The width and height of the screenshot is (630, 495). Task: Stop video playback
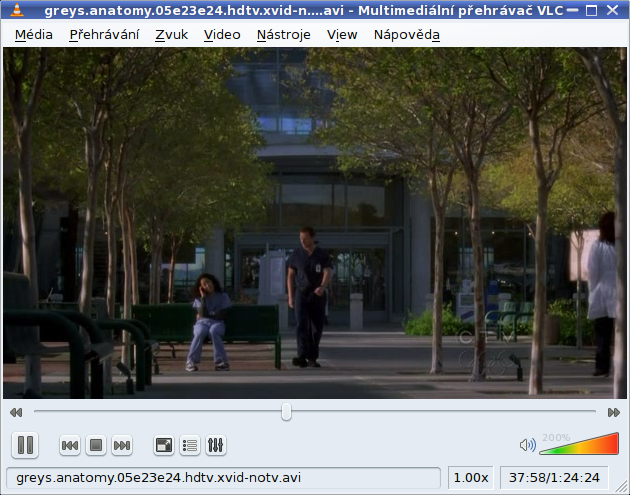tap(96, 445)
